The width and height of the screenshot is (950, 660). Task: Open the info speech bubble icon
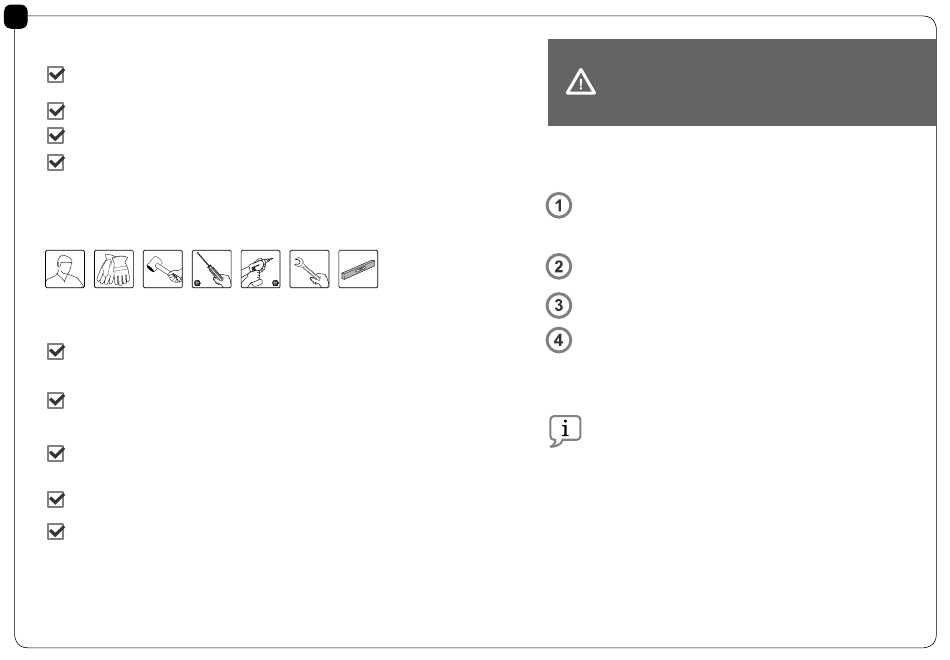pos(565,431)
